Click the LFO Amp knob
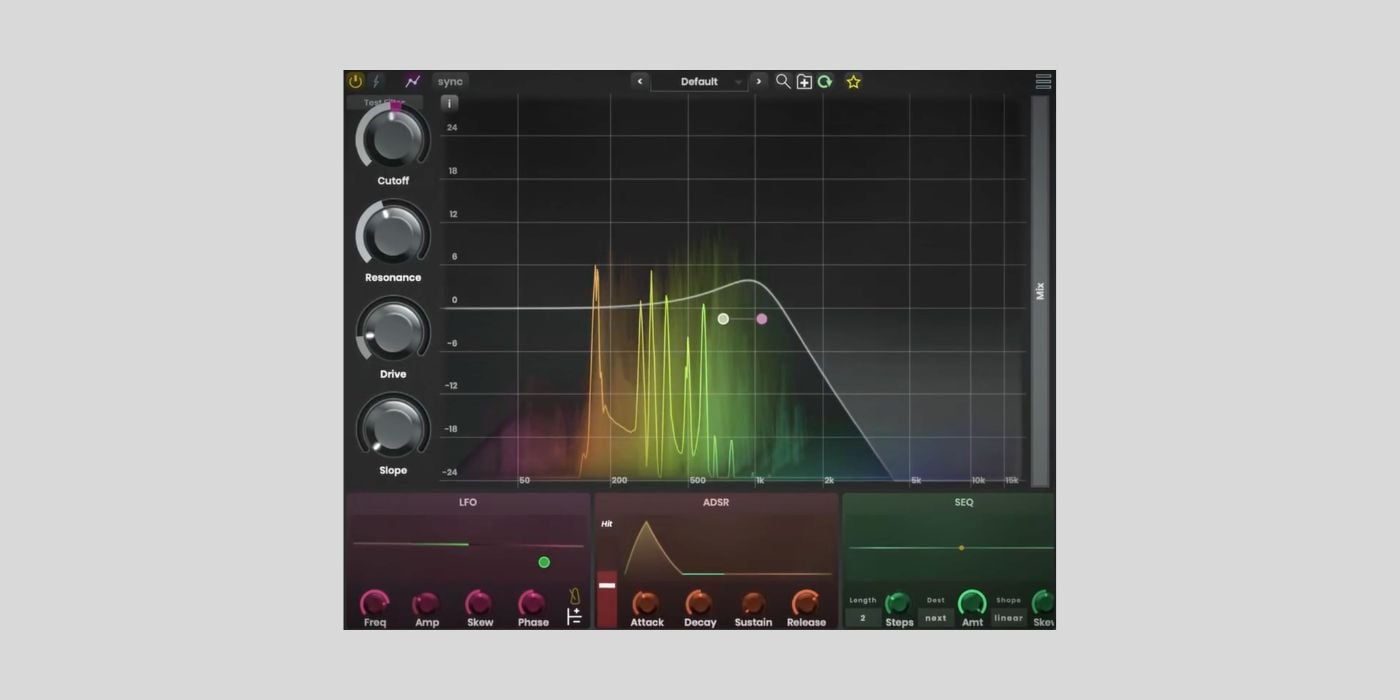This screenshot has width=1400, height=700. point(427,603)
